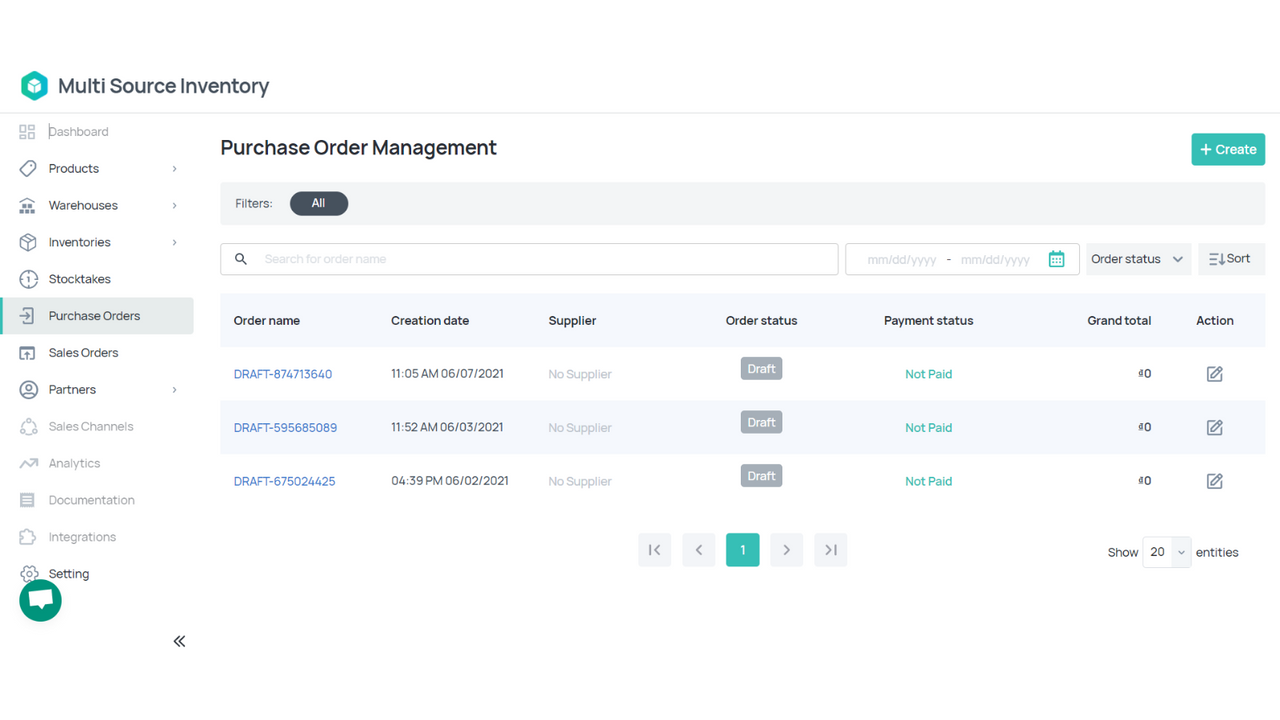Click the edit icon for DRAFT-874713640

(1214, 374)
